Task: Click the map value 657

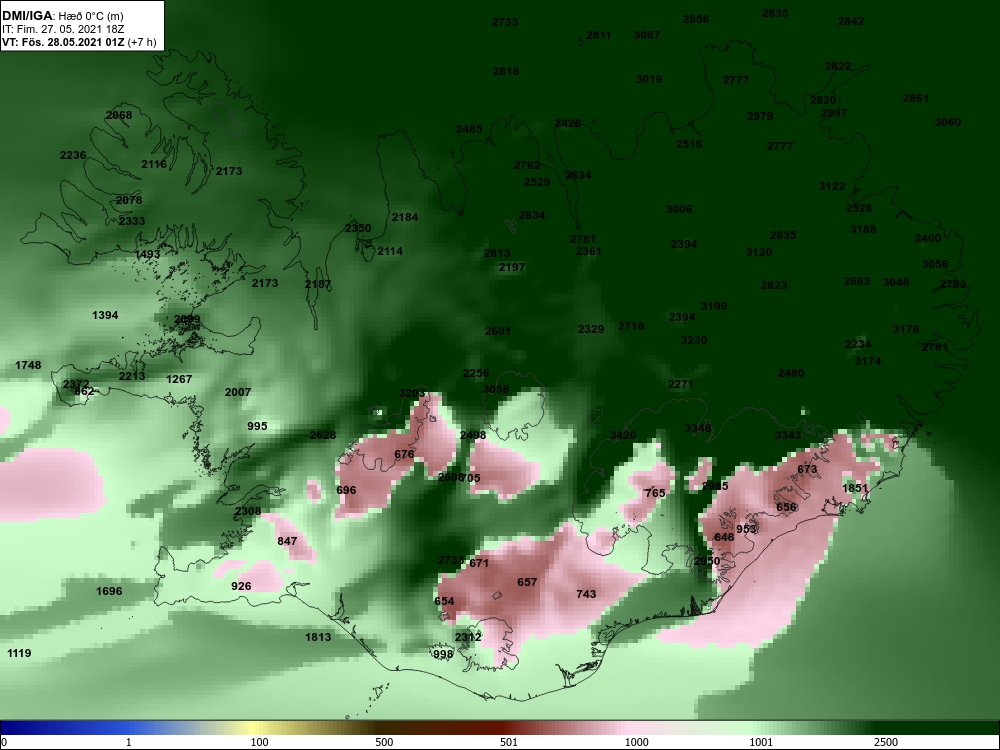Action: (x=527, y=582)
